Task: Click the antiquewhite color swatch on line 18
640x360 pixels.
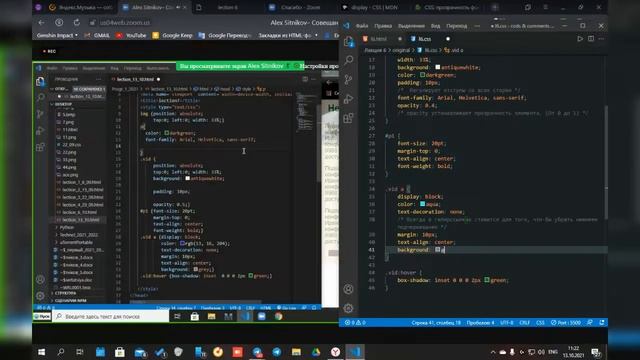Action: pos(438,67)
